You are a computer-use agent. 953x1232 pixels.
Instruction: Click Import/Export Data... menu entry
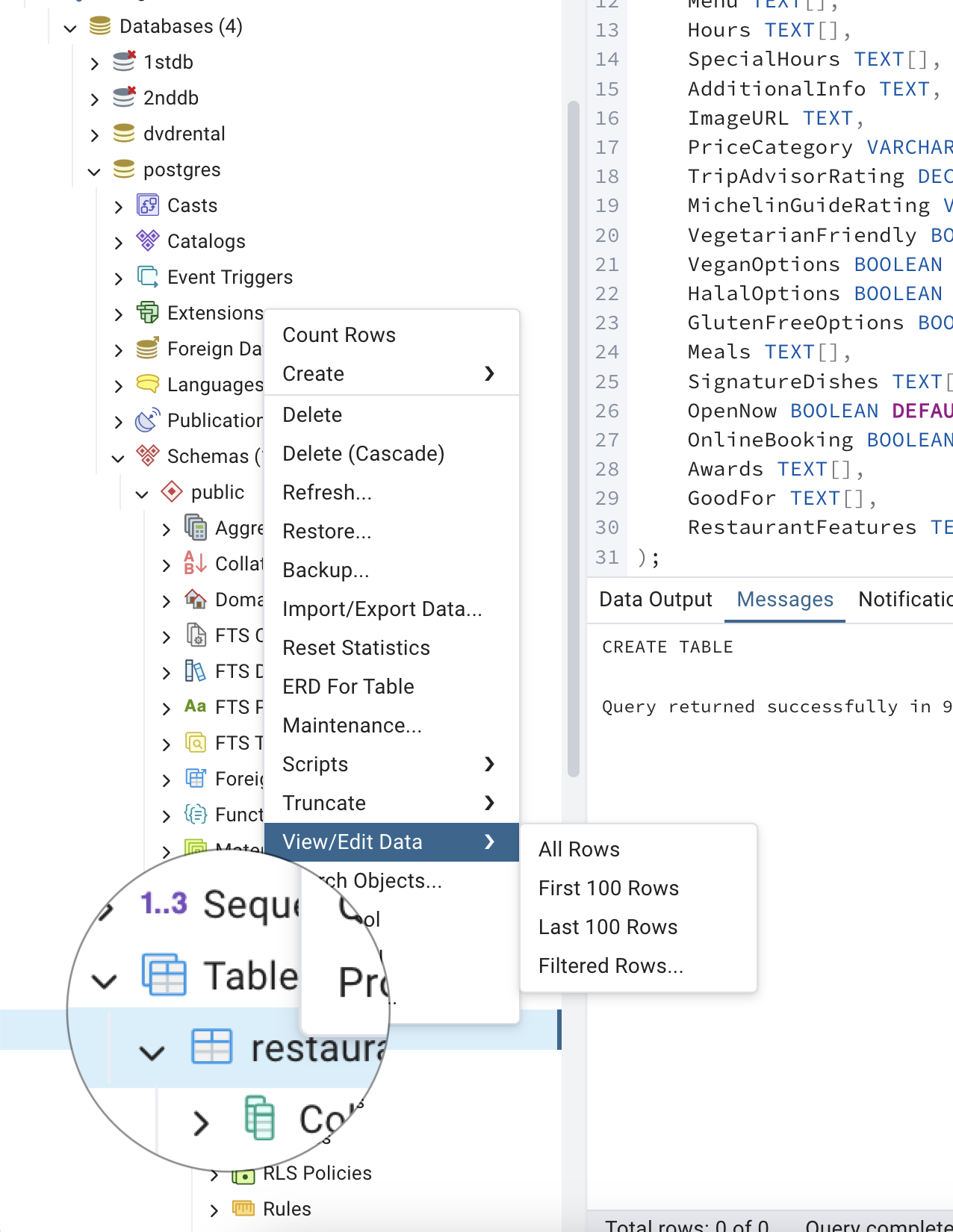382,609
